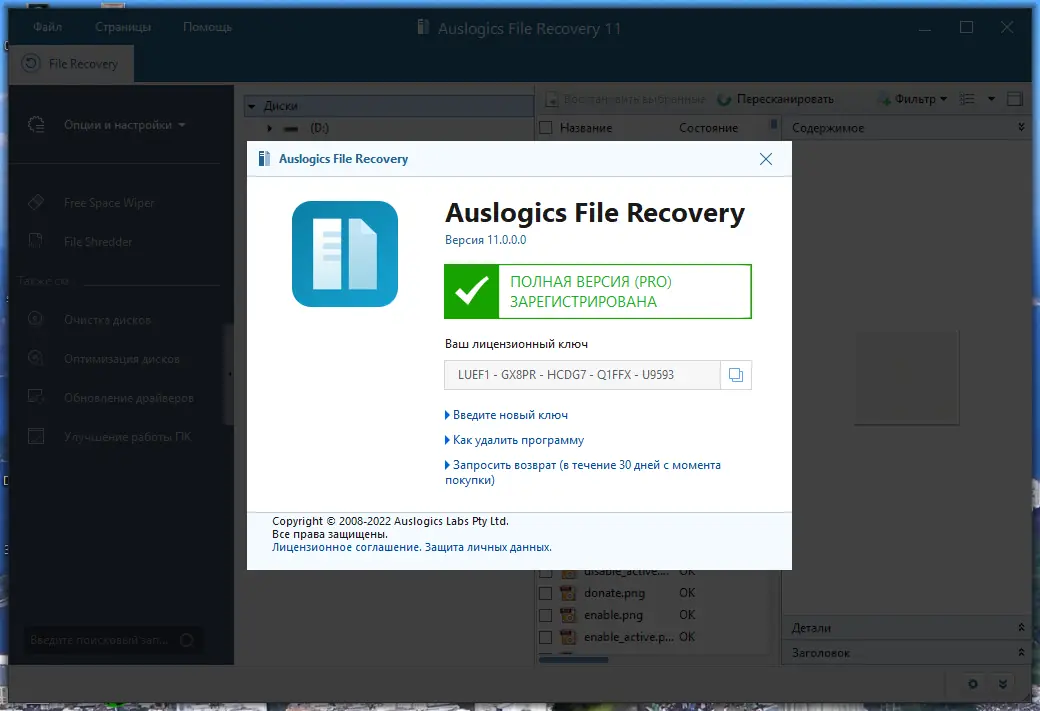Open the Помощь menu

(208, 27)
